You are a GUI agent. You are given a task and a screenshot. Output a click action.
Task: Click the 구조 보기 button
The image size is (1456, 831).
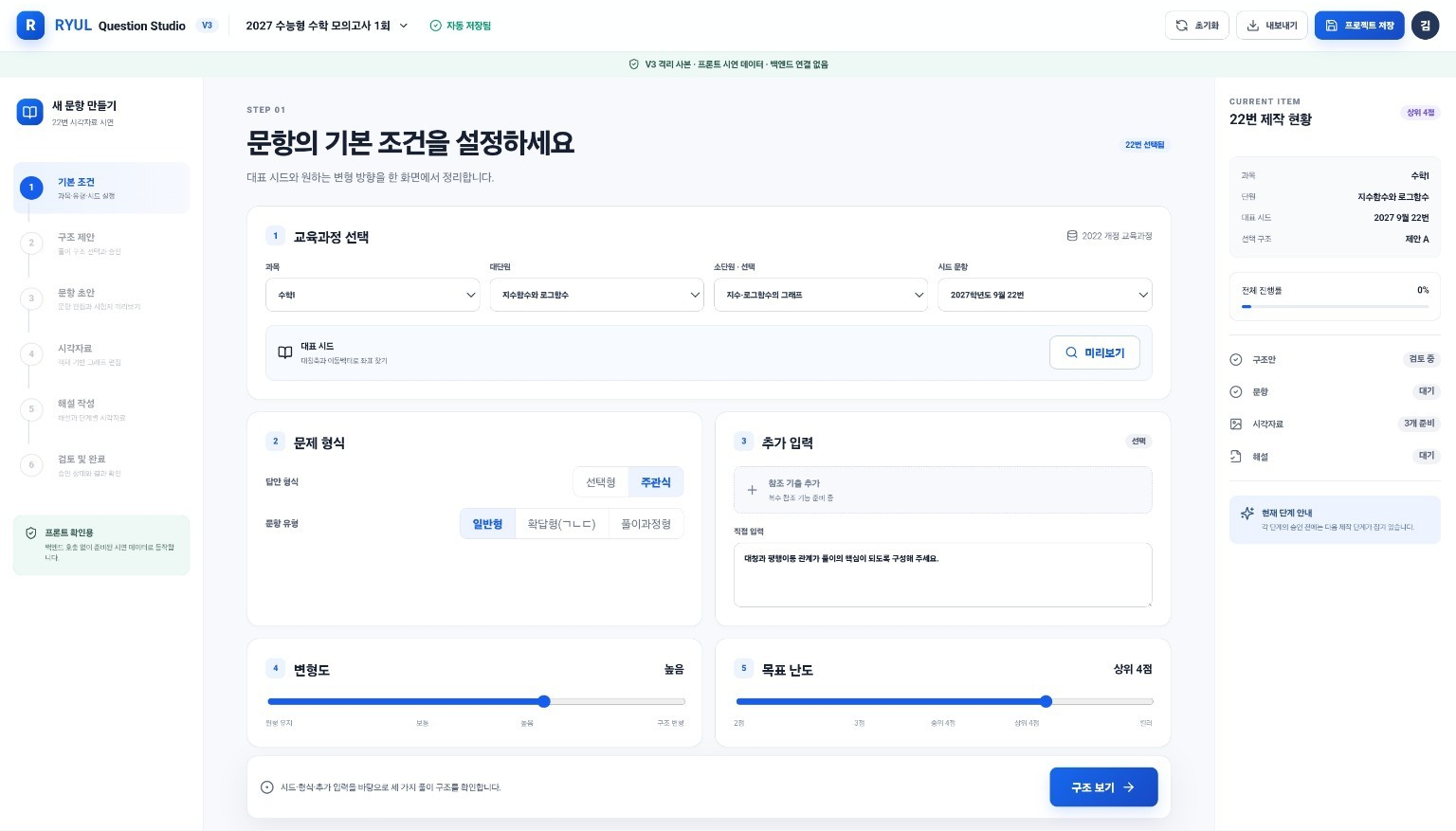coord(1103,787)
